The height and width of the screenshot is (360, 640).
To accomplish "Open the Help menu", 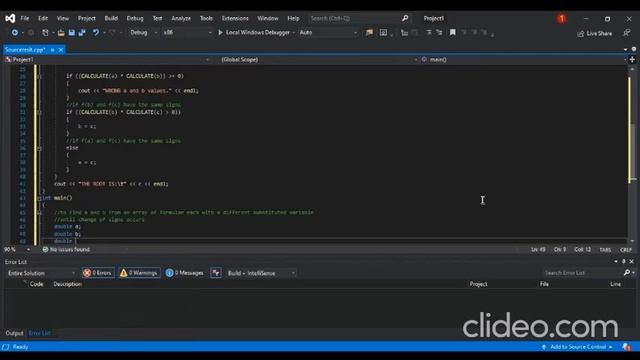I will point(293,18).
